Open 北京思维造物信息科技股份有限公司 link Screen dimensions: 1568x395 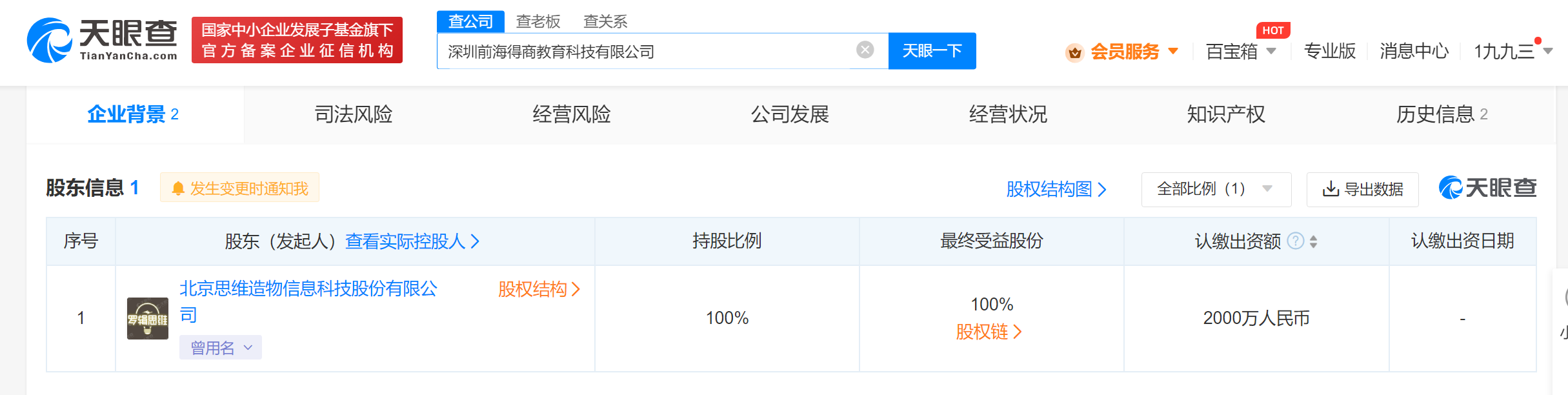tap(308, 301)
